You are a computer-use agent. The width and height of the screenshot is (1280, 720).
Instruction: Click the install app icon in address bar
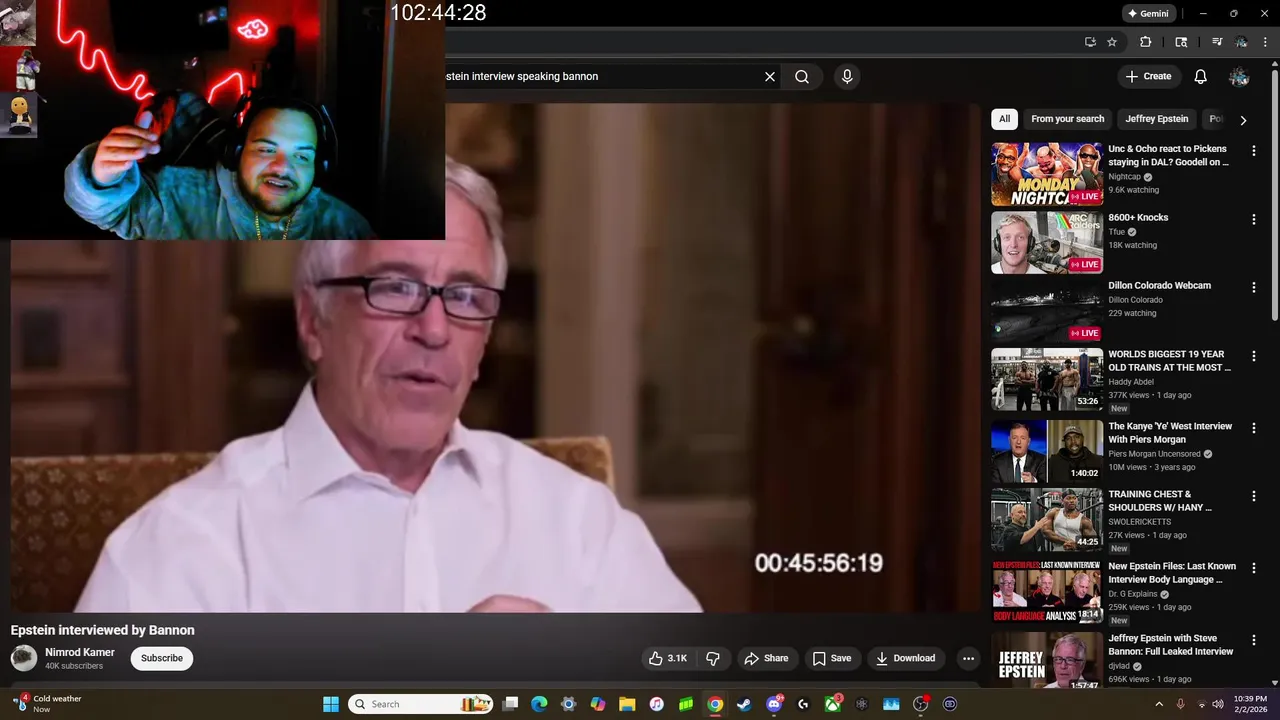click(x=1090, y=42)
